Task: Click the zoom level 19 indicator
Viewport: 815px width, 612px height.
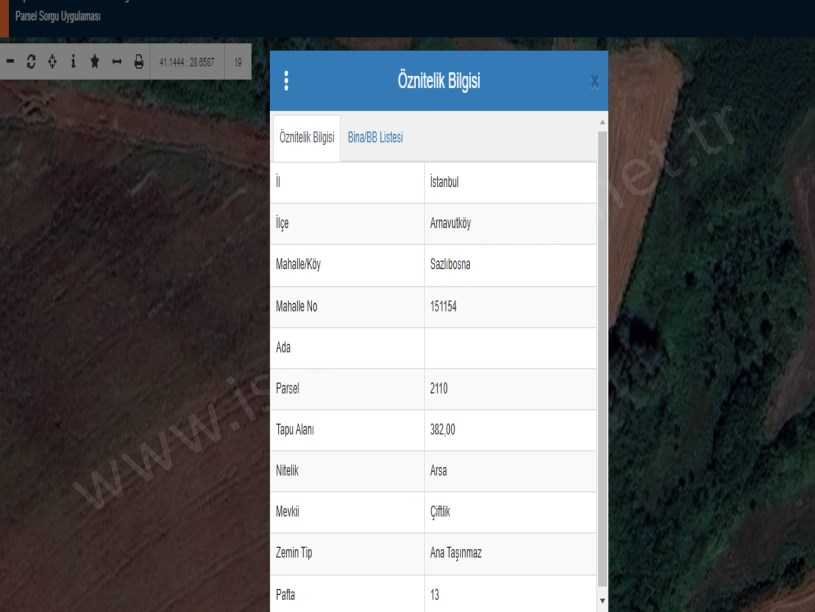Action: point(238,62)
